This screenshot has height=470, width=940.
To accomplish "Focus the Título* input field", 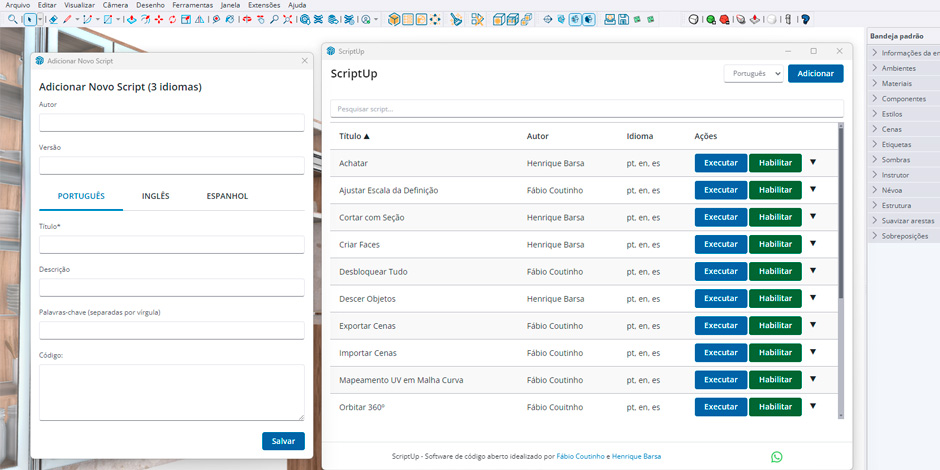I will tap(171, 245).
